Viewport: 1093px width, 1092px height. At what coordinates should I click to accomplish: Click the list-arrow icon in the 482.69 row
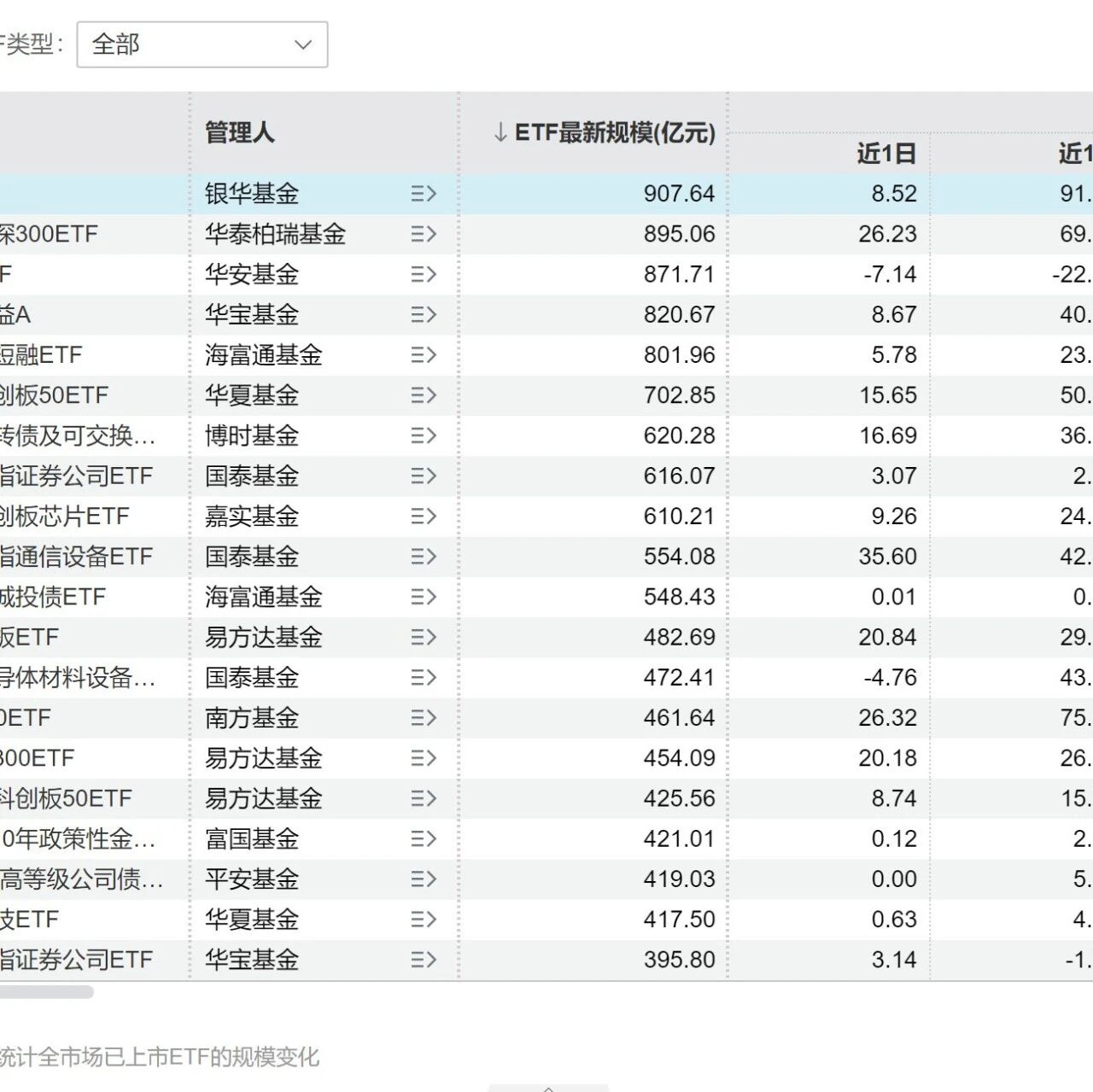point(424,638)
